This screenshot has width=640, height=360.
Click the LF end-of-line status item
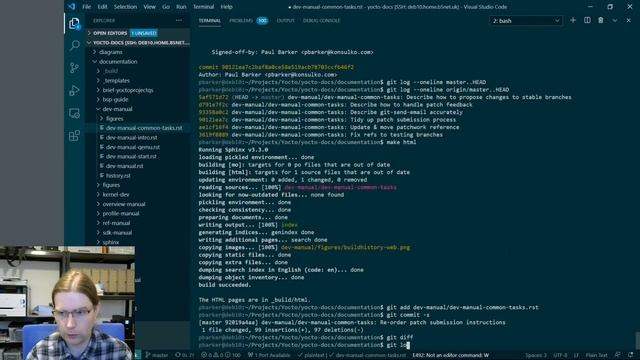pyautogui.click(x=576, y=355)
